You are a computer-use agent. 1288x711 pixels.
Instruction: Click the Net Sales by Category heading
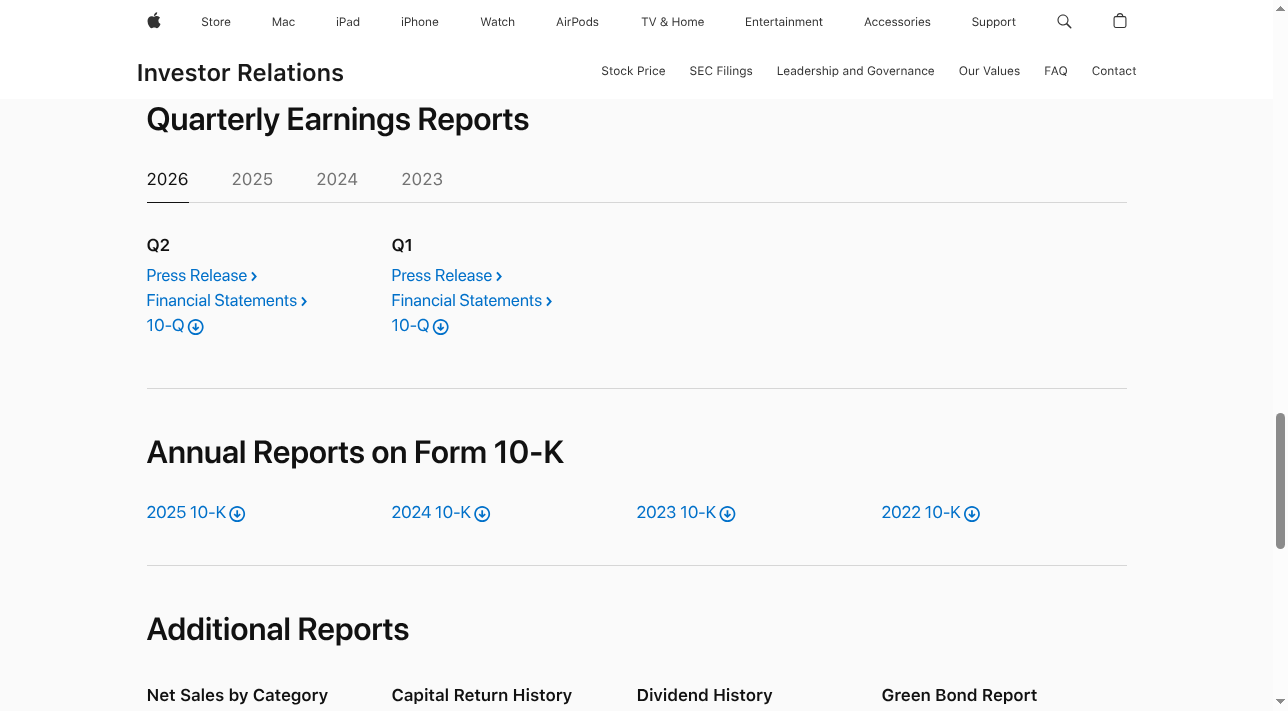pyautogui.click(x=237, y=695)
